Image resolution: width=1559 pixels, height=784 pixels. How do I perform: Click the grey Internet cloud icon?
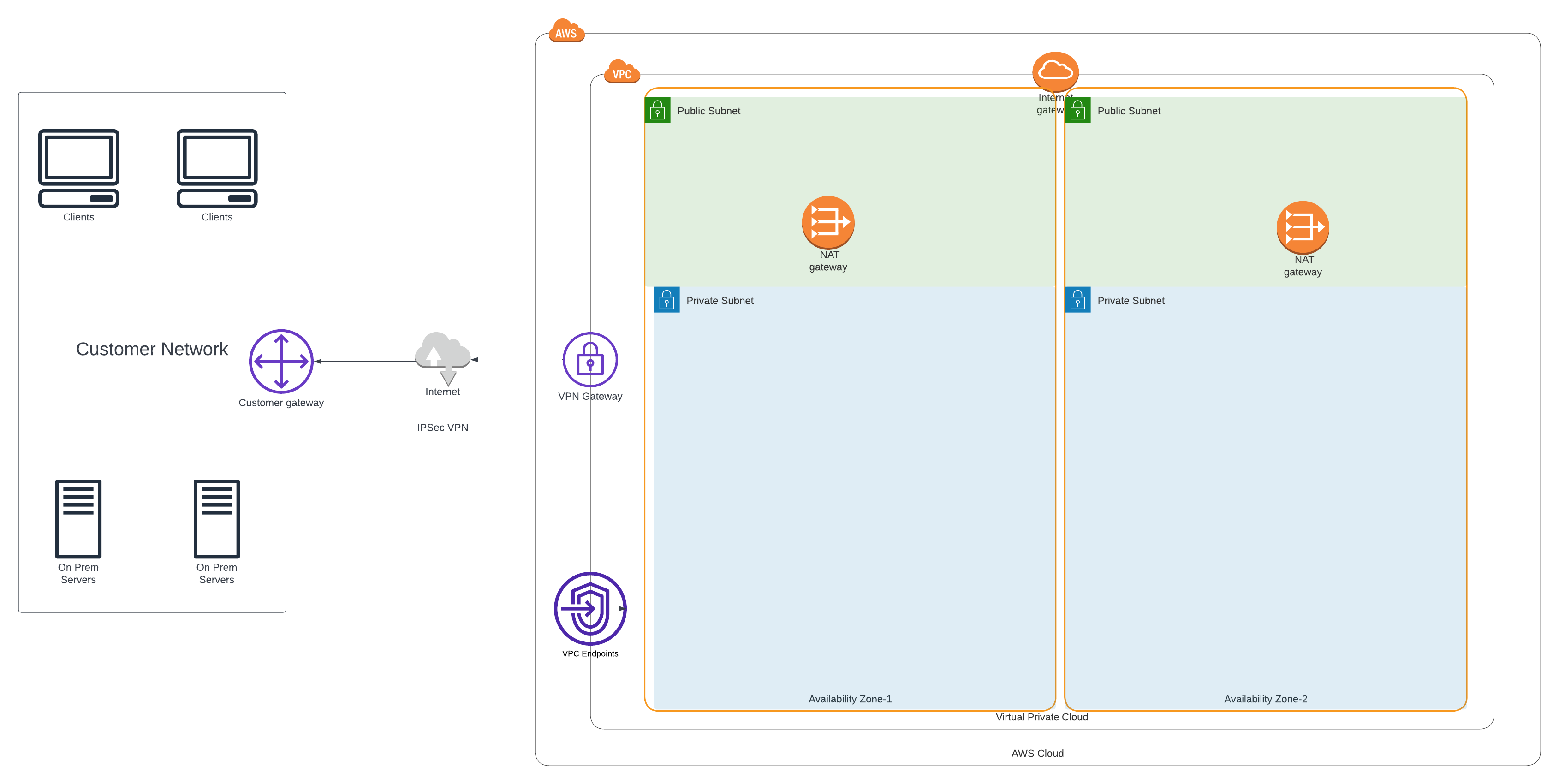tap(442, 358)
